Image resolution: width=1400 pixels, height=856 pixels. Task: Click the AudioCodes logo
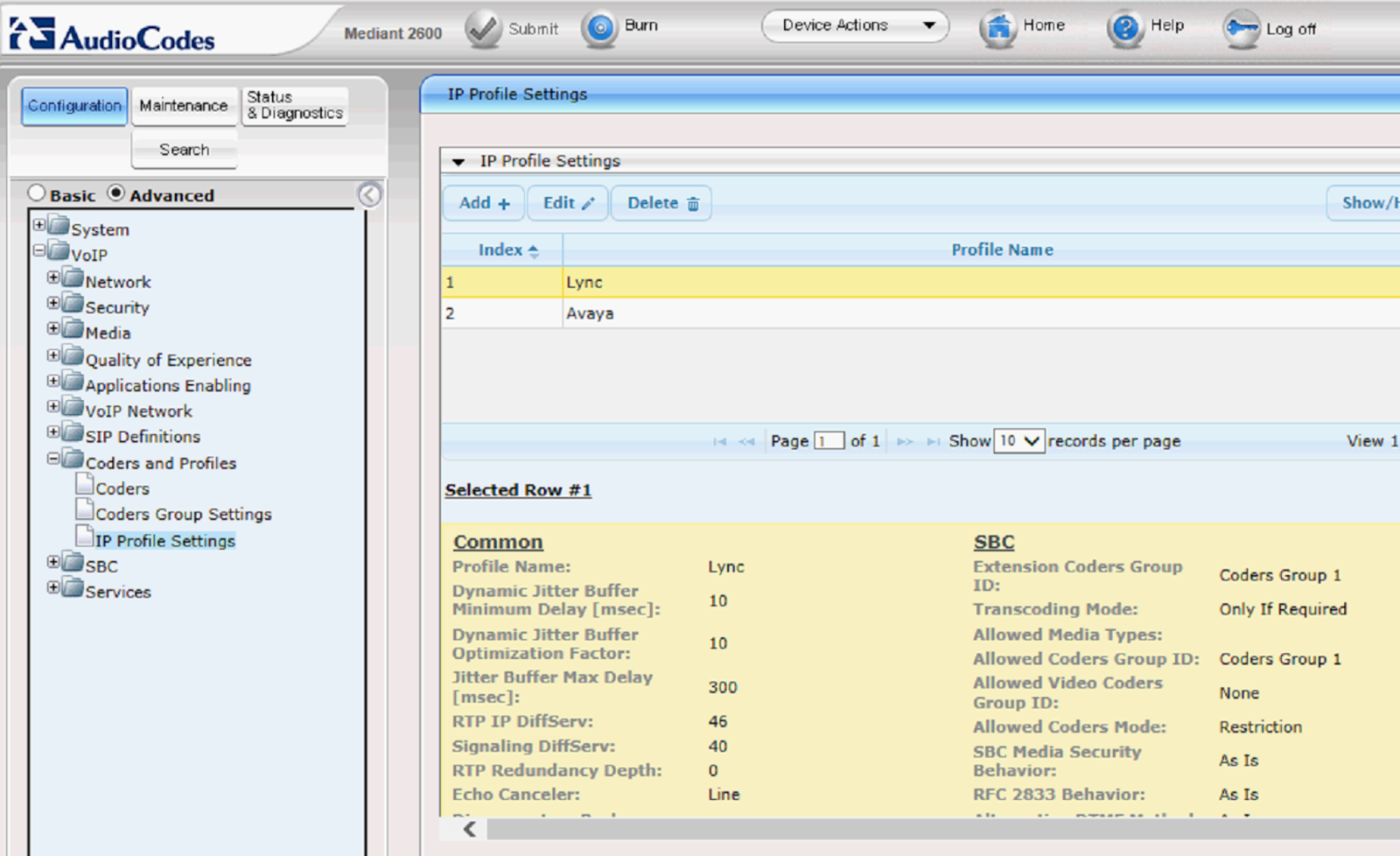click(x=114, y=33)
